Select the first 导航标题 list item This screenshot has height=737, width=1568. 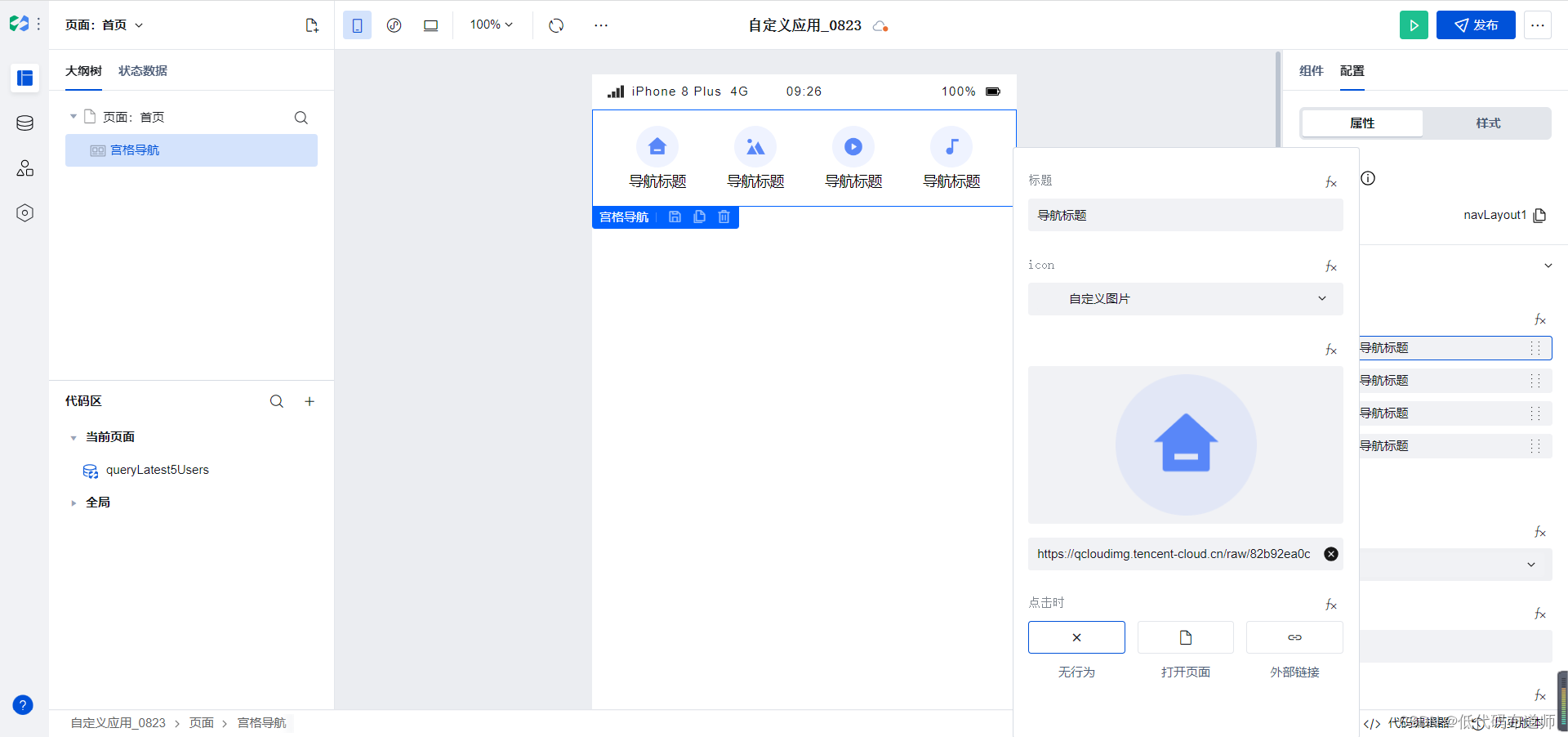tap(1455, 348)
